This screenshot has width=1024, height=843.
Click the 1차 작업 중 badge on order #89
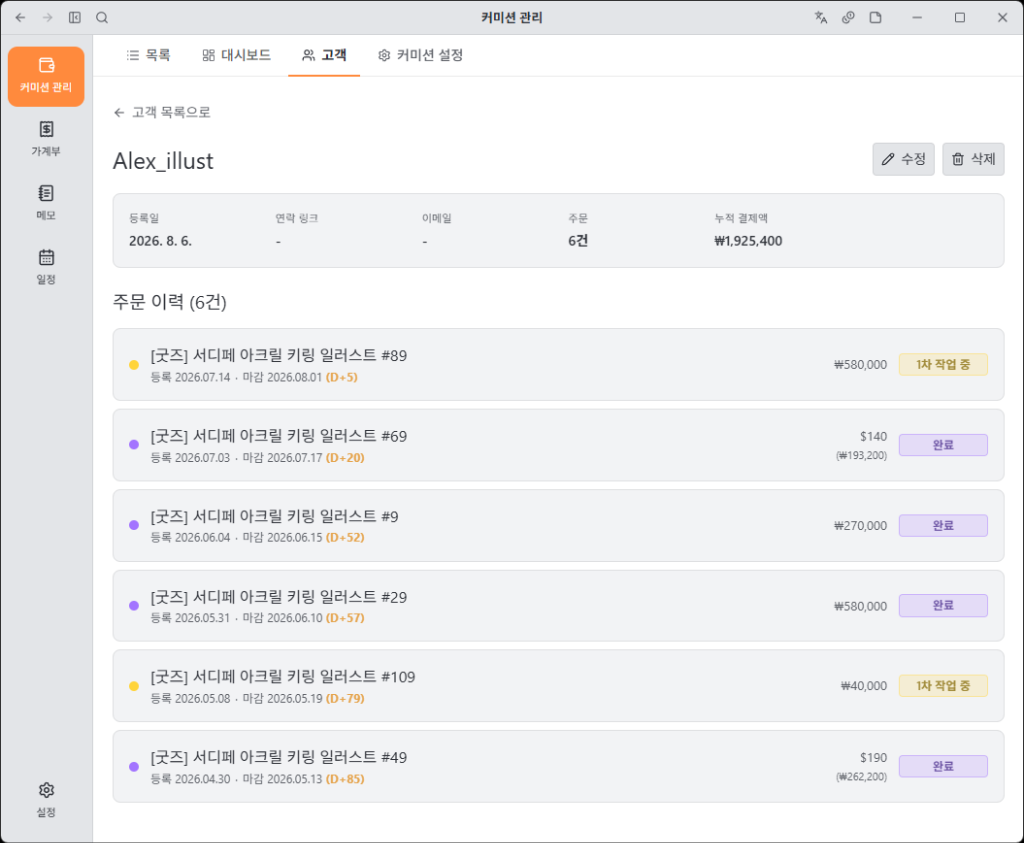click(x=943, y=364)
